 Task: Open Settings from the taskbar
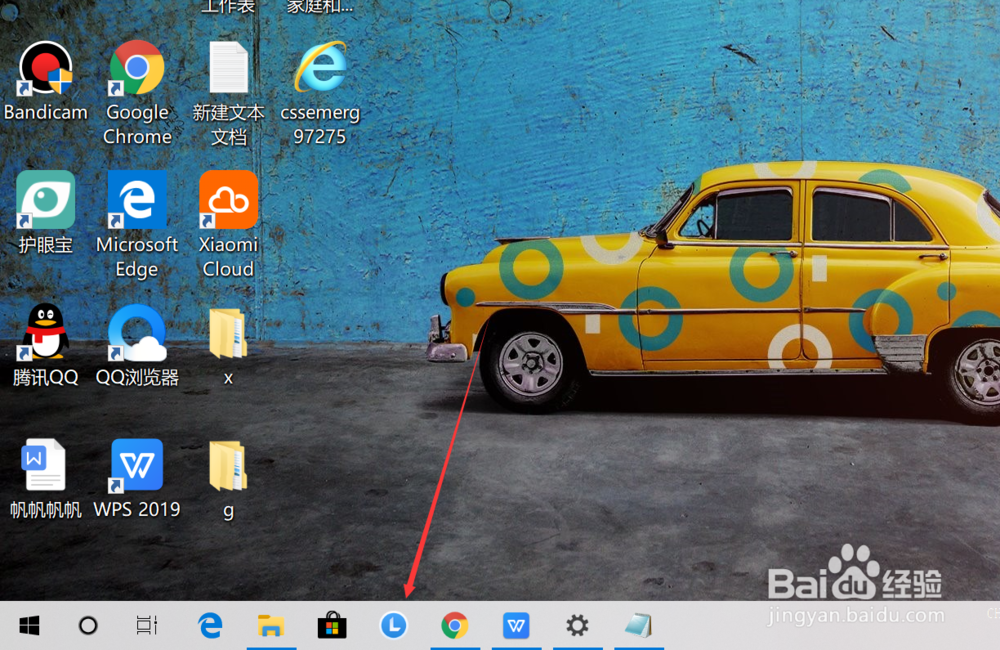(577, 625)
